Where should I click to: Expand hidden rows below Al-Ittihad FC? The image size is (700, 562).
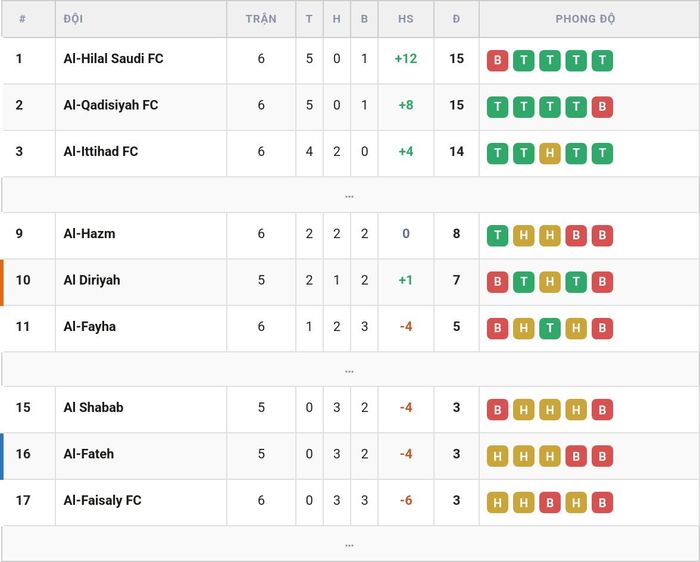(x=350, y=195)
